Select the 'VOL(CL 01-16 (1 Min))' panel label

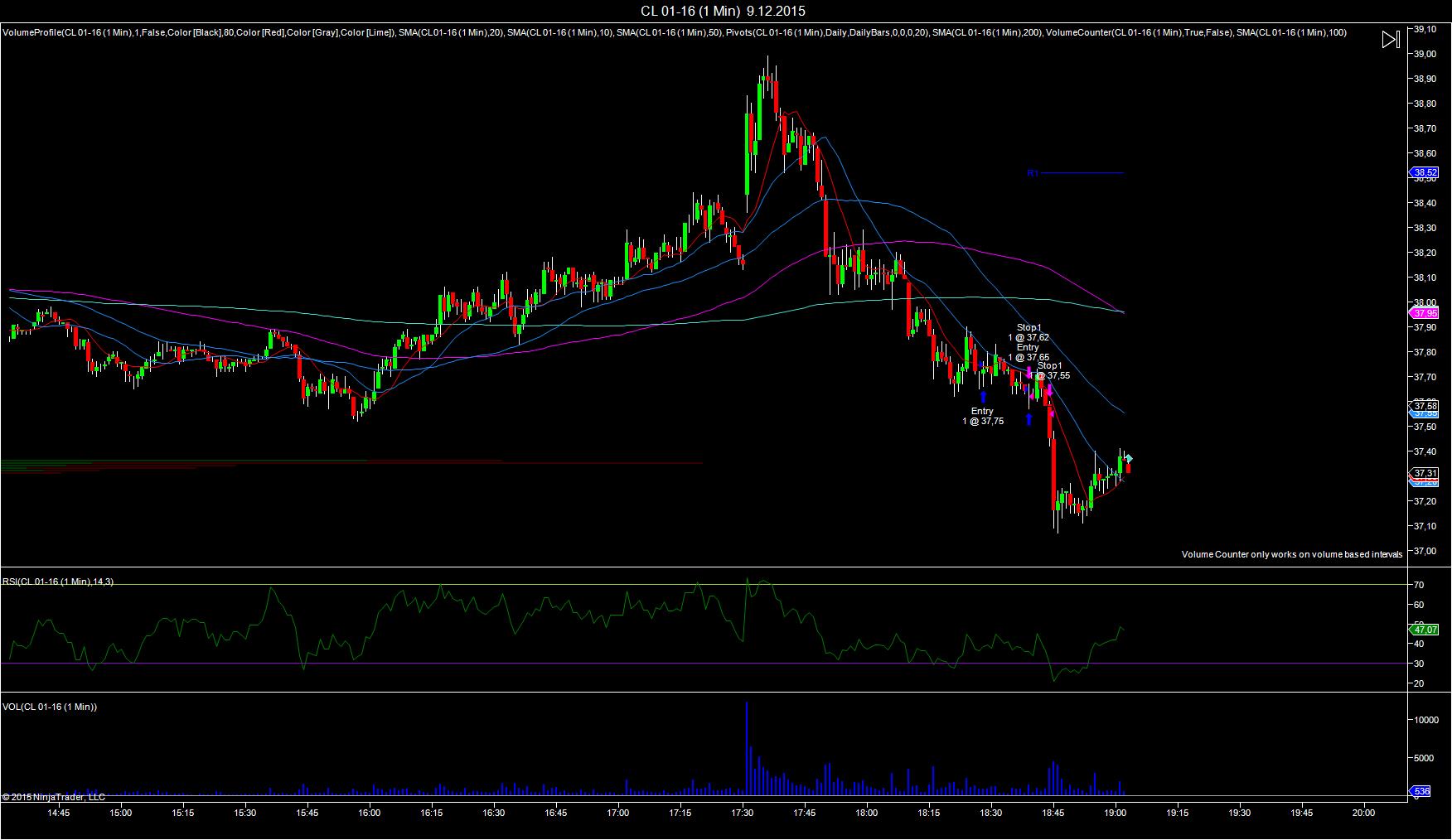coord(50,707)
